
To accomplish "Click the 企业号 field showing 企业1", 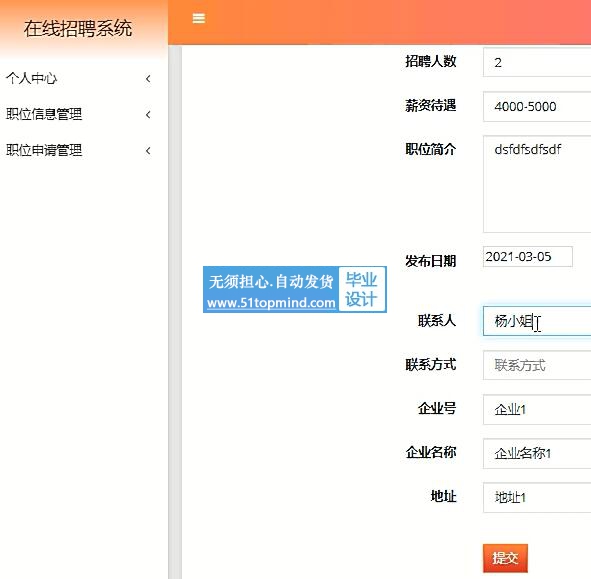I will (537, 409).
